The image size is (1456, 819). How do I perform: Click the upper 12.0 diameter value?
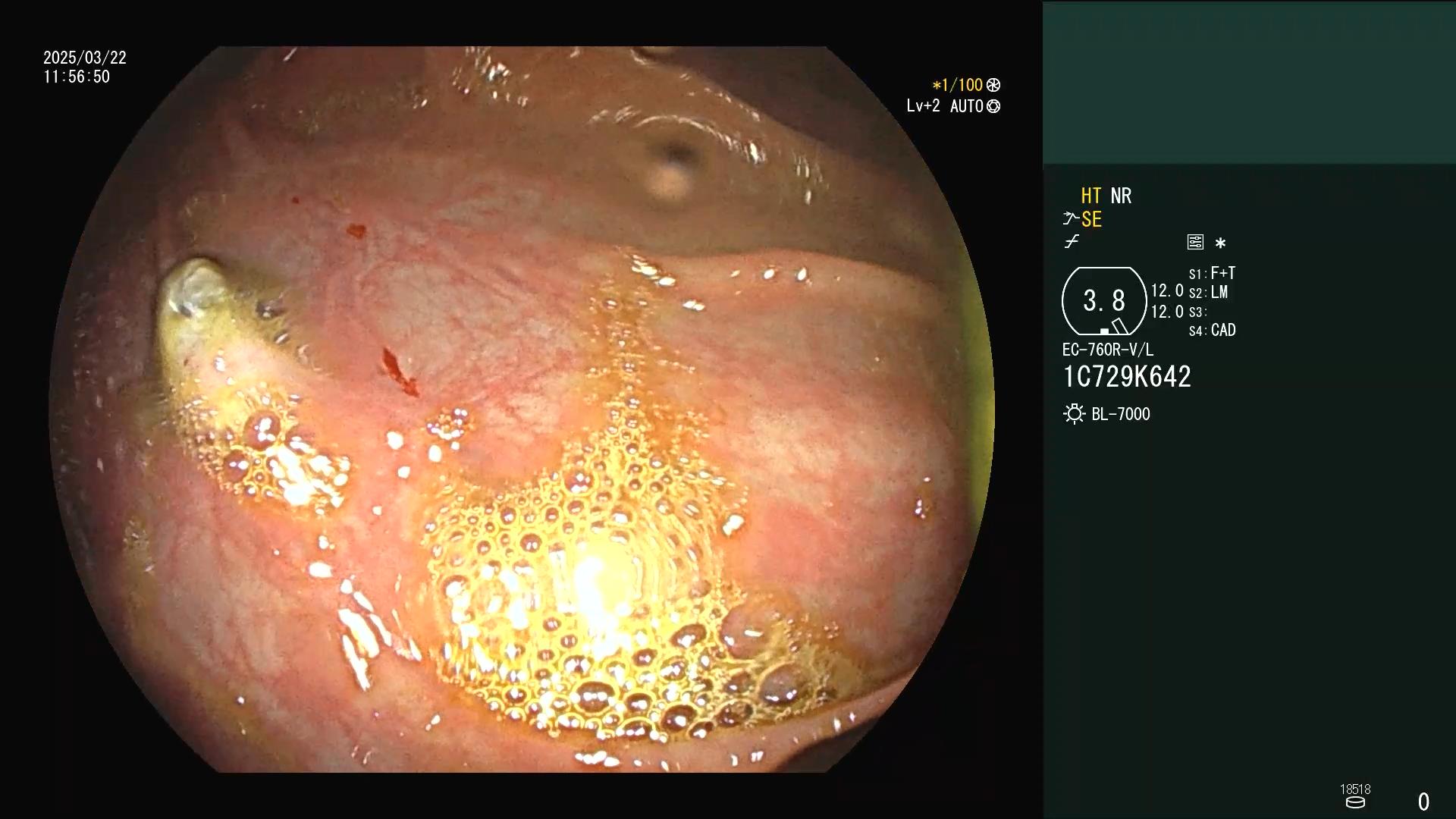click(1167, 291)
